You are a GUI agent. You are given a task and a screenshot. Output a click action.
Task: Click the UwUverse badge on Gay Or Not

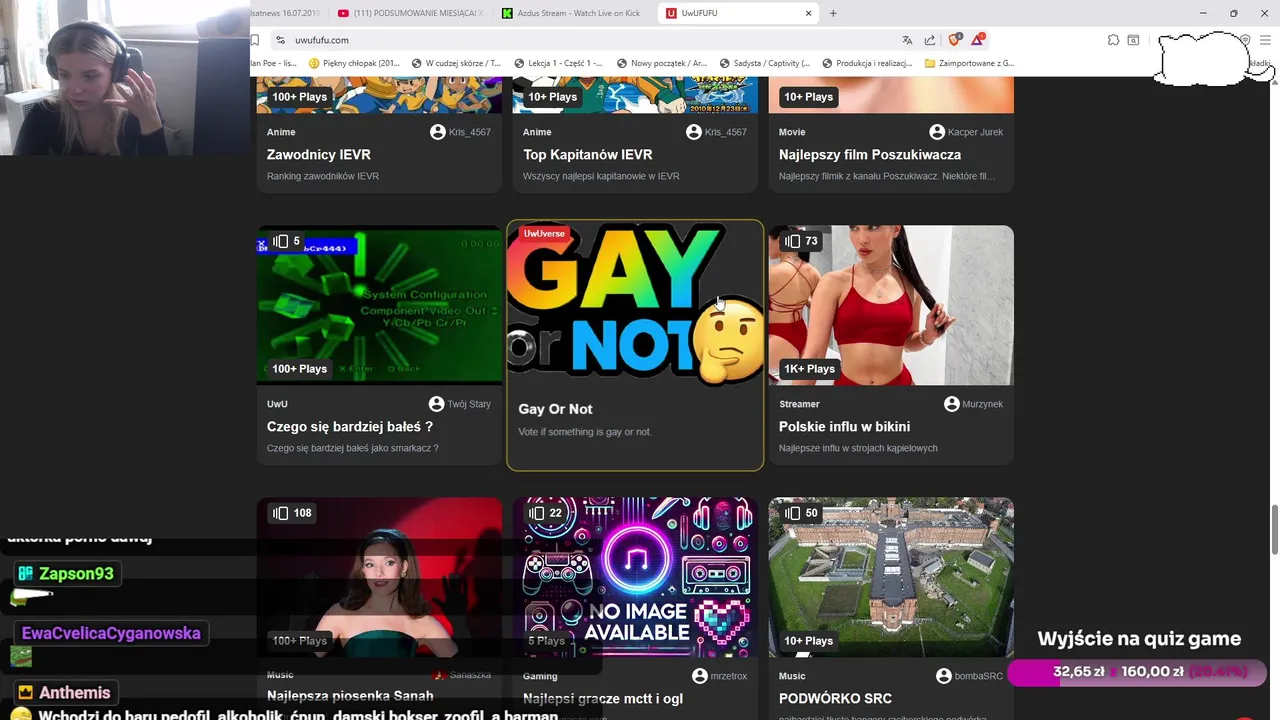(544, 234)
